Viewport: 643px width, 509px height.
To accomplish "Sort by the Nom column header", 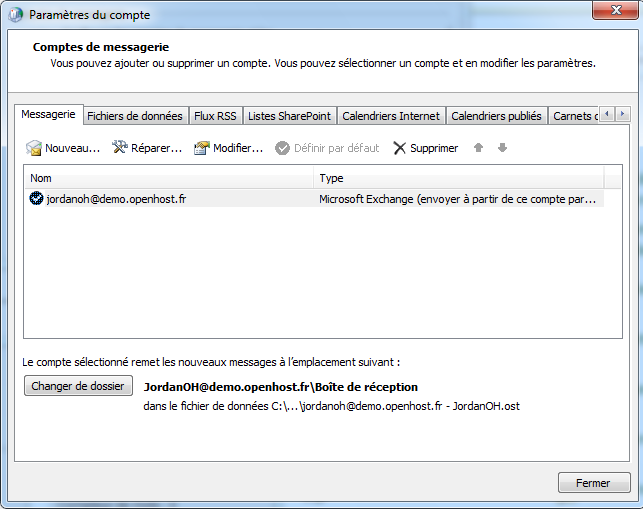I will [169, 178].
